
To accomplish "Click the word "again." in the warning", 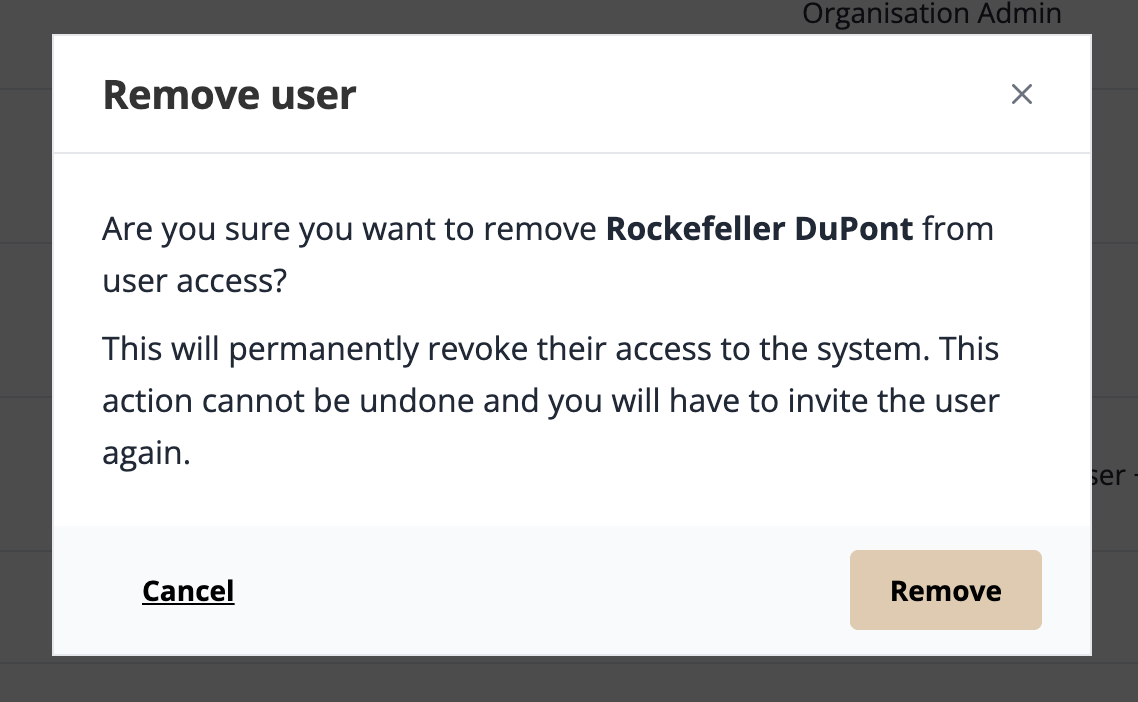I will coord(147,454).
